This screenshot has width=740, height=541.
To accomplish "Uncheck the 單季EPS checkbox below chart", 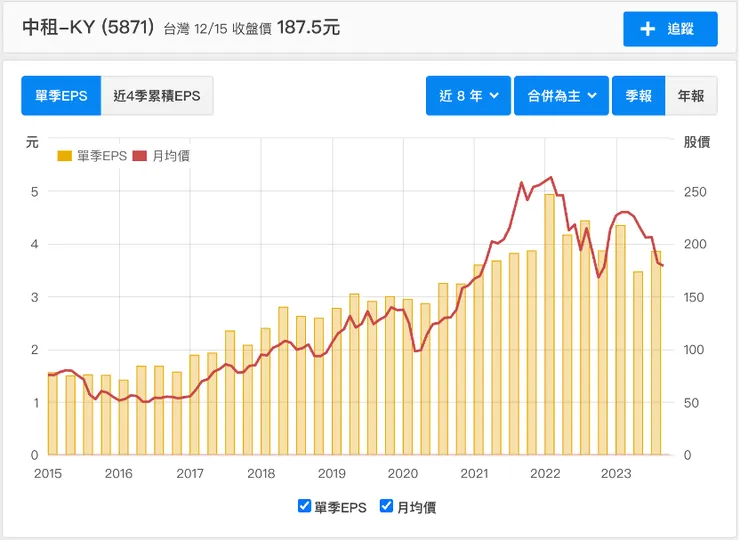I will pos(304,506).
